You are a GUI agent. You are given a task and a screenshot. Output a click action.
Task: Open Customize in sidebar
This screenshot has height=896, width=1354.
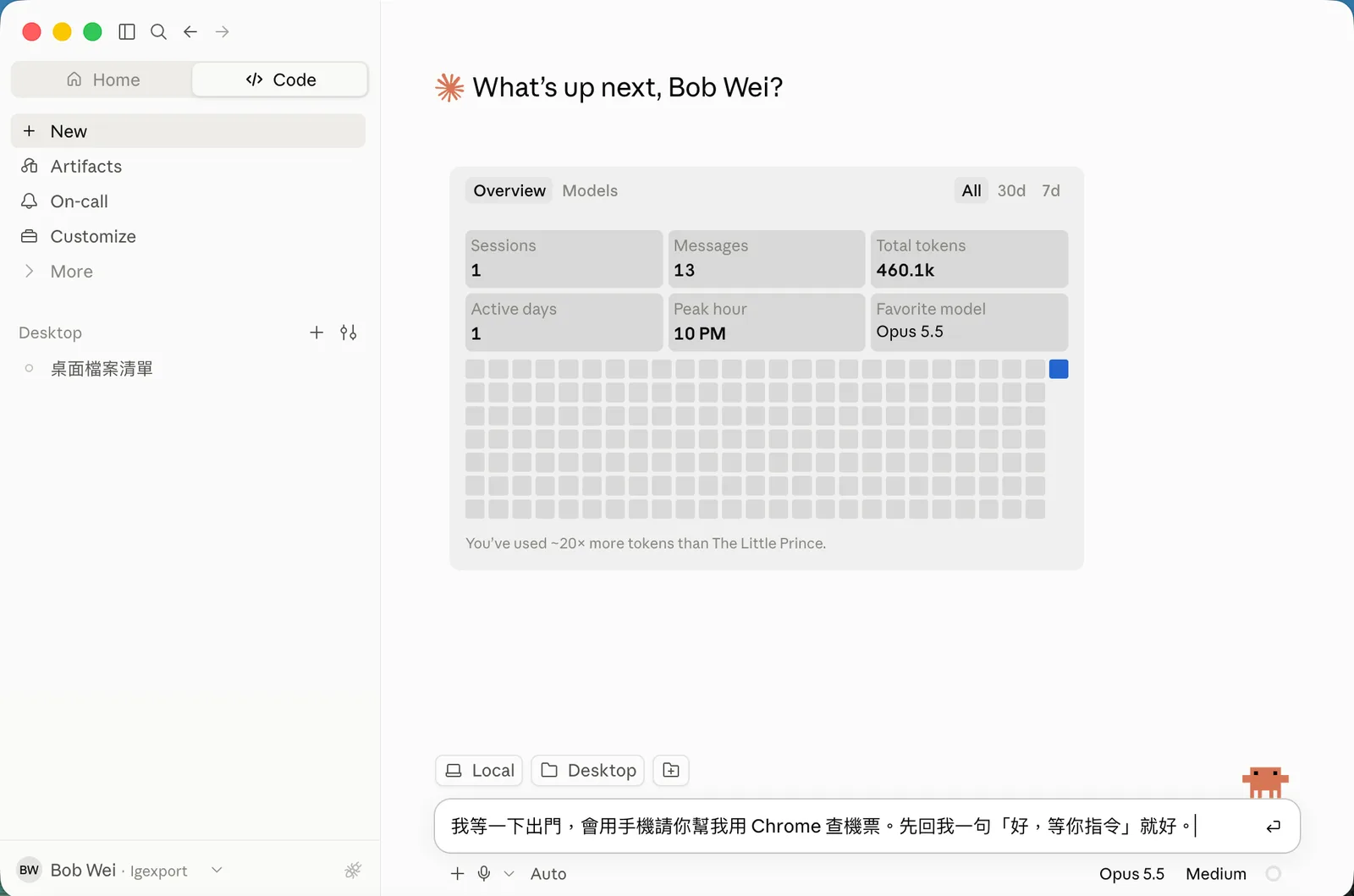[x=188, y=236]
